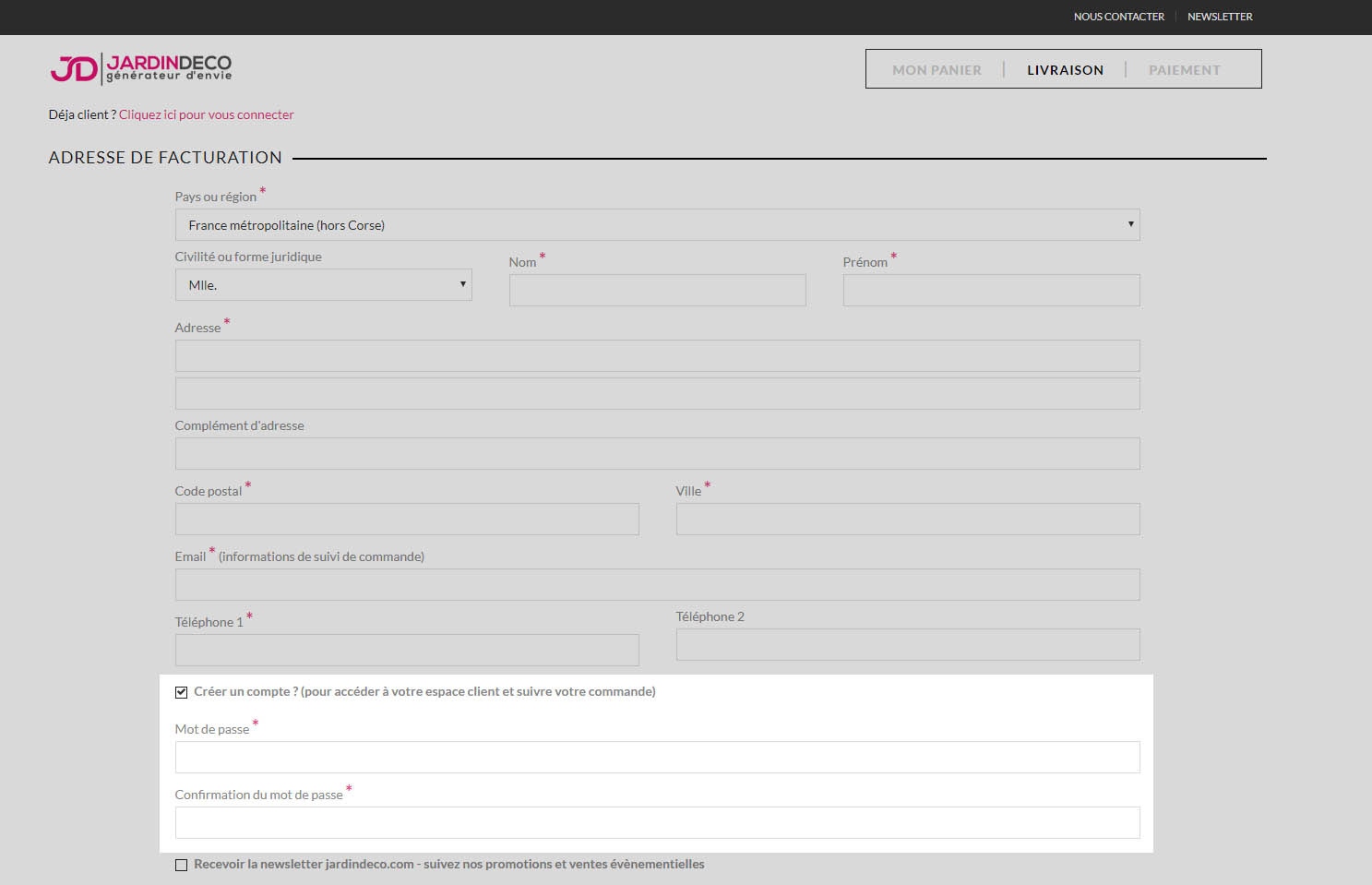Click the JardinDeco logo
This screenshot has height=885, width=1372.
141,67
